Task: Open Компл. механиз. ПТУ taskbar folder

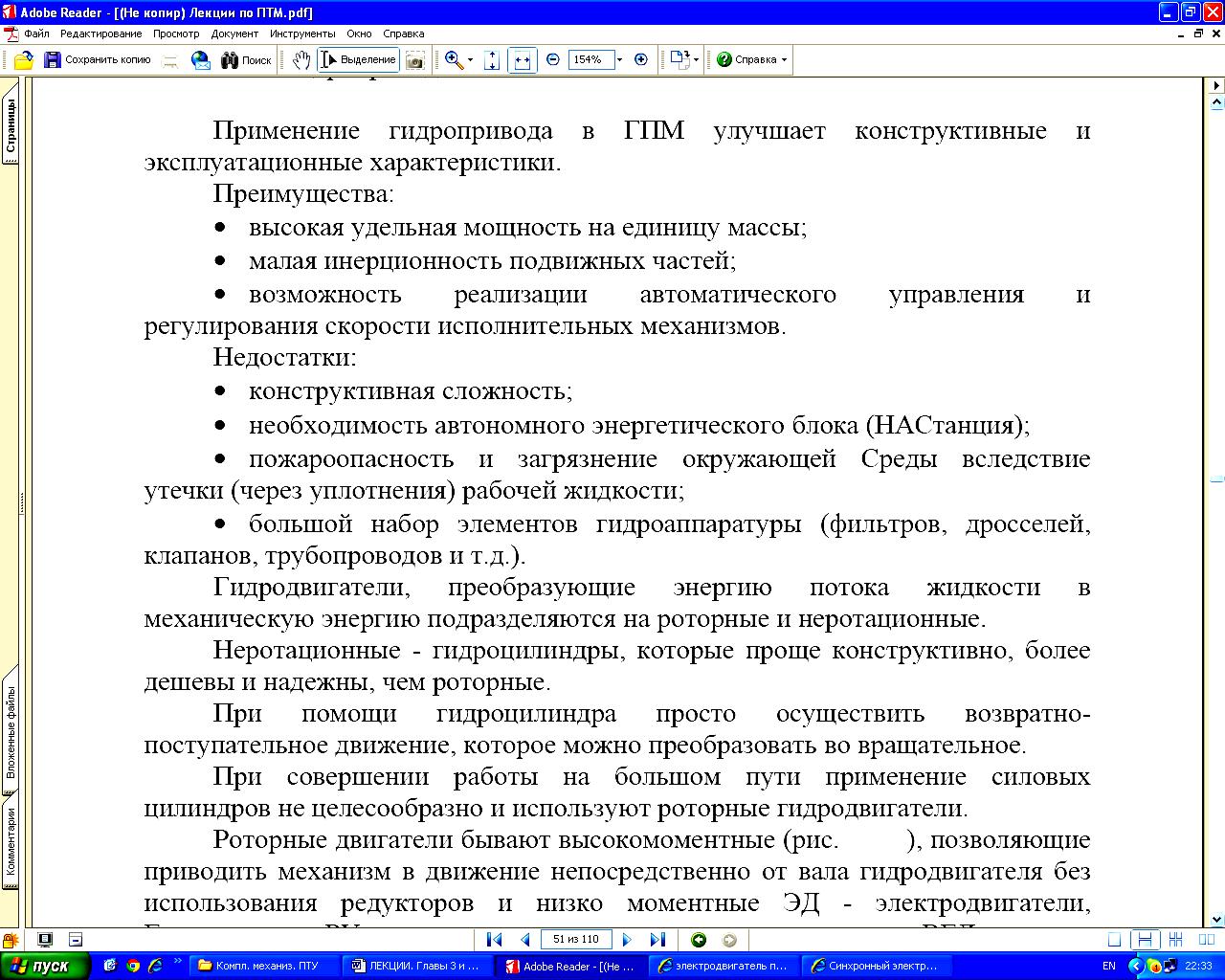Action: click(266, 966)
